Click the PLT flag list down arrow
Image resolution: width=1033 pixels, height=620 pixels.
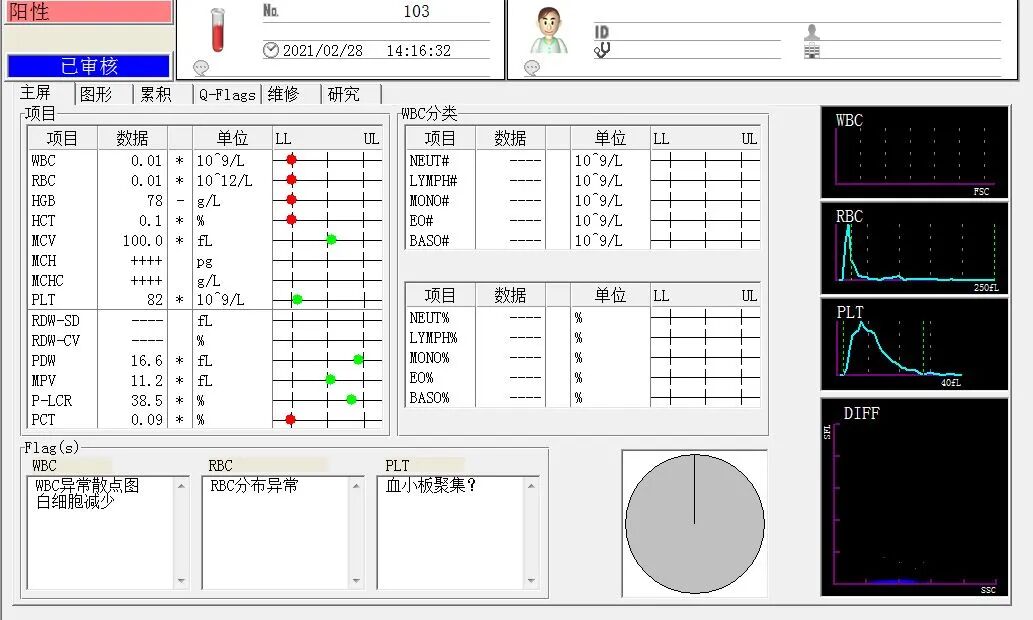(532, 580)
